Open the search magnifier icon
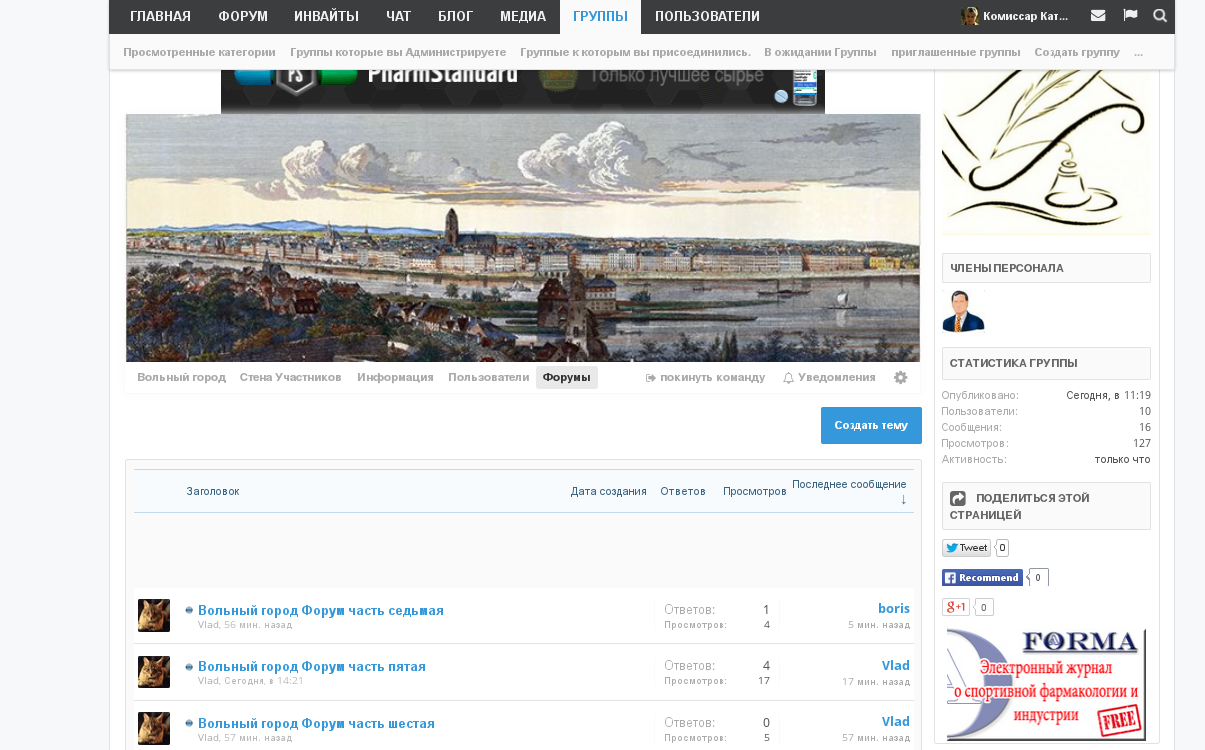Image resolution: width=1205 pixels, height=750 pixels. click(x=1160, y=15)
